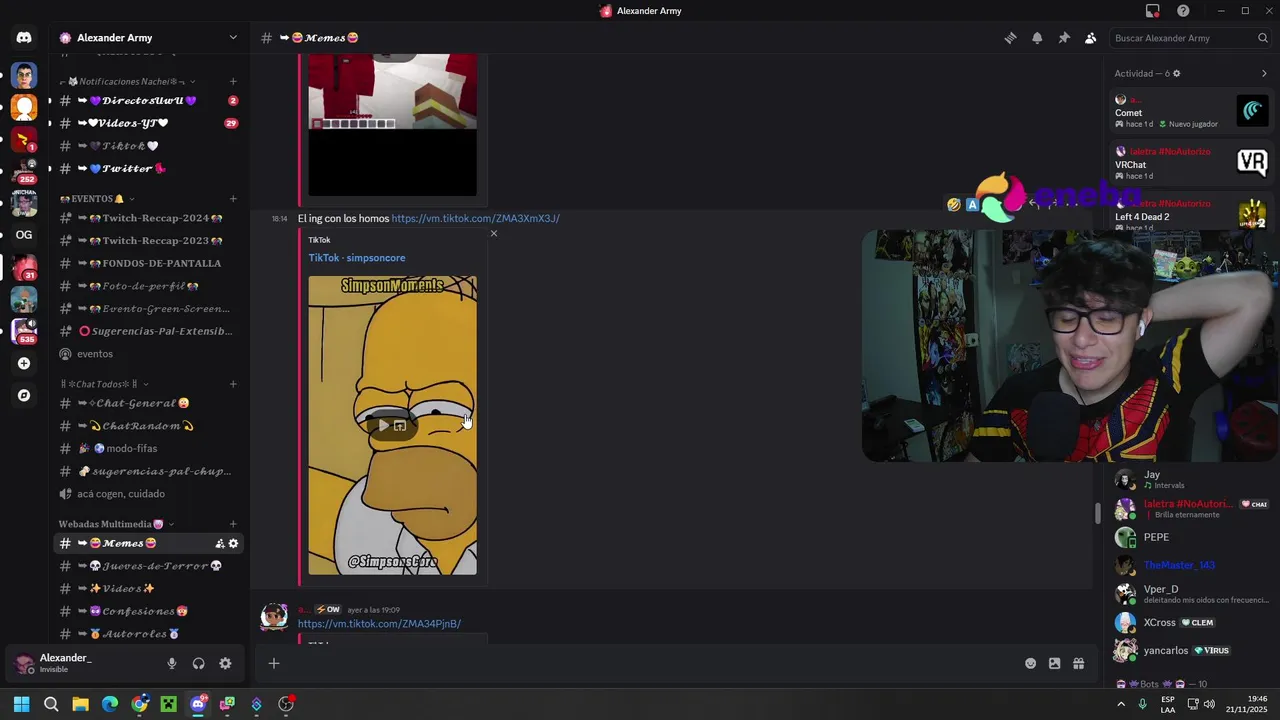Mute microphone in user panel
The width and height of the screenshot is (1280, 720).
click(172, 663)
